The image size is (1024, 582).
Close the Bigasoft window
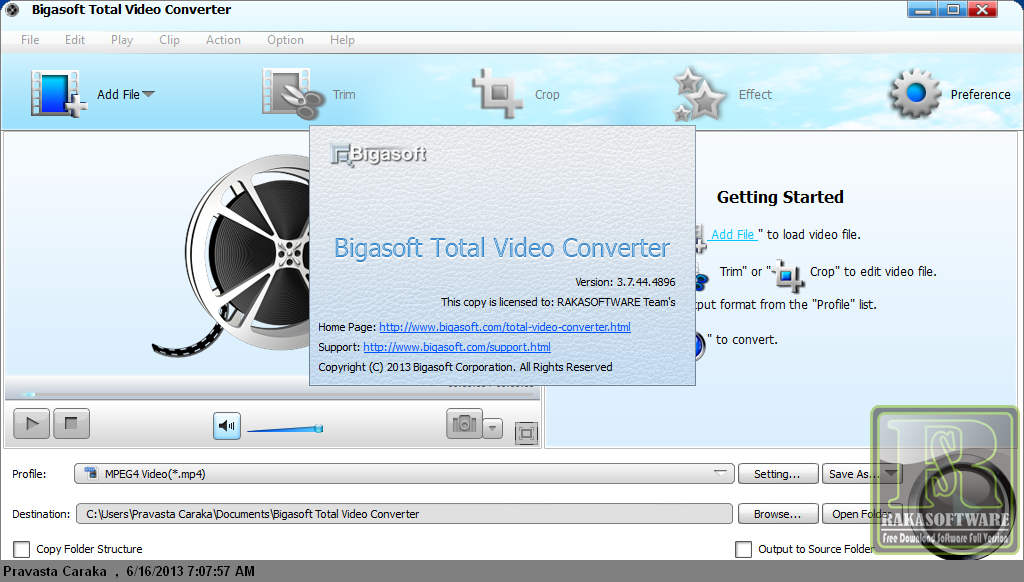coord(982,10)
